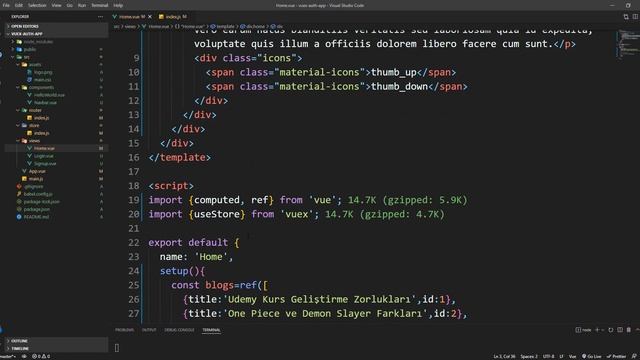
Task: Start Go Live server from status bar
Action: (591, 356)
